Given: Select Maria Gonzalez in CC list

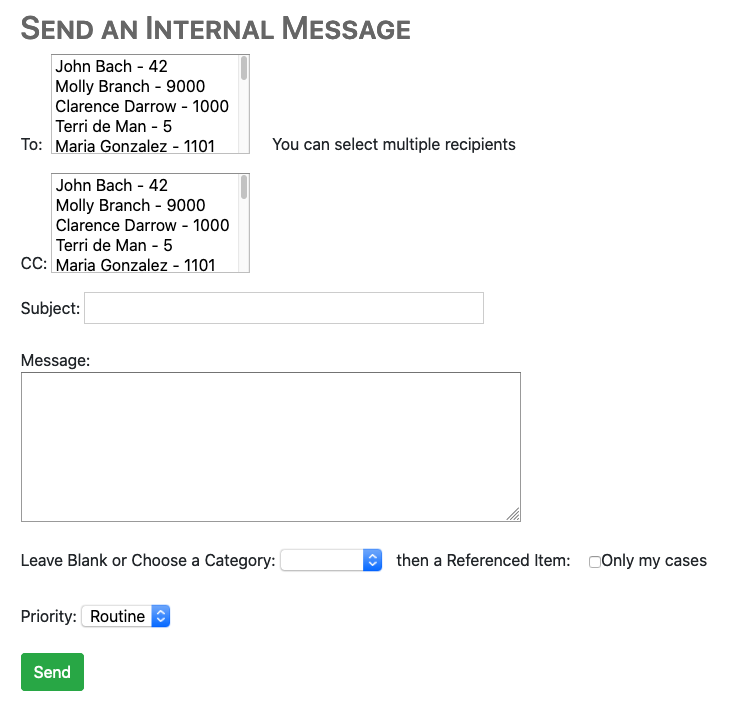Looking at the screenshot, I should pos(135,265).
